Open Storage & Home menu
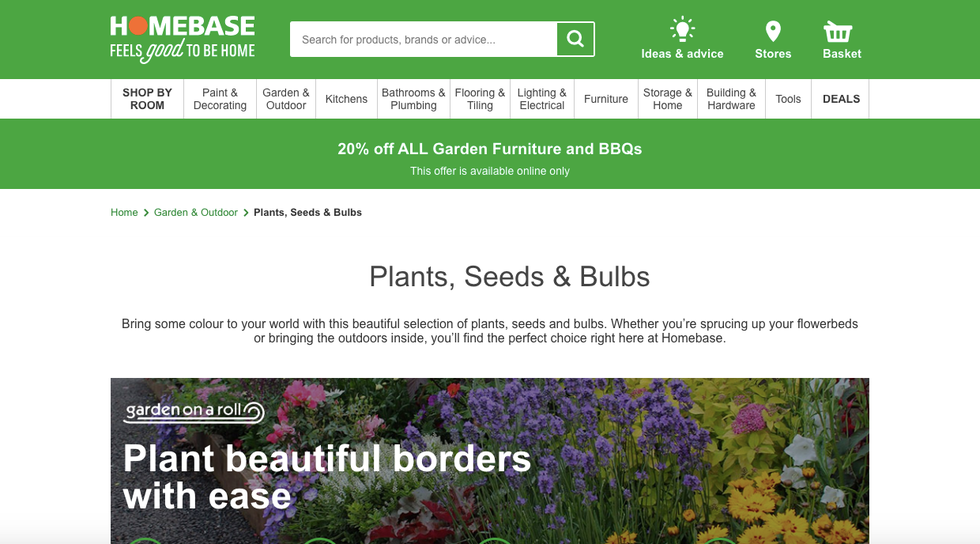The width and height of the screenshot is (980, 544). 668,99
